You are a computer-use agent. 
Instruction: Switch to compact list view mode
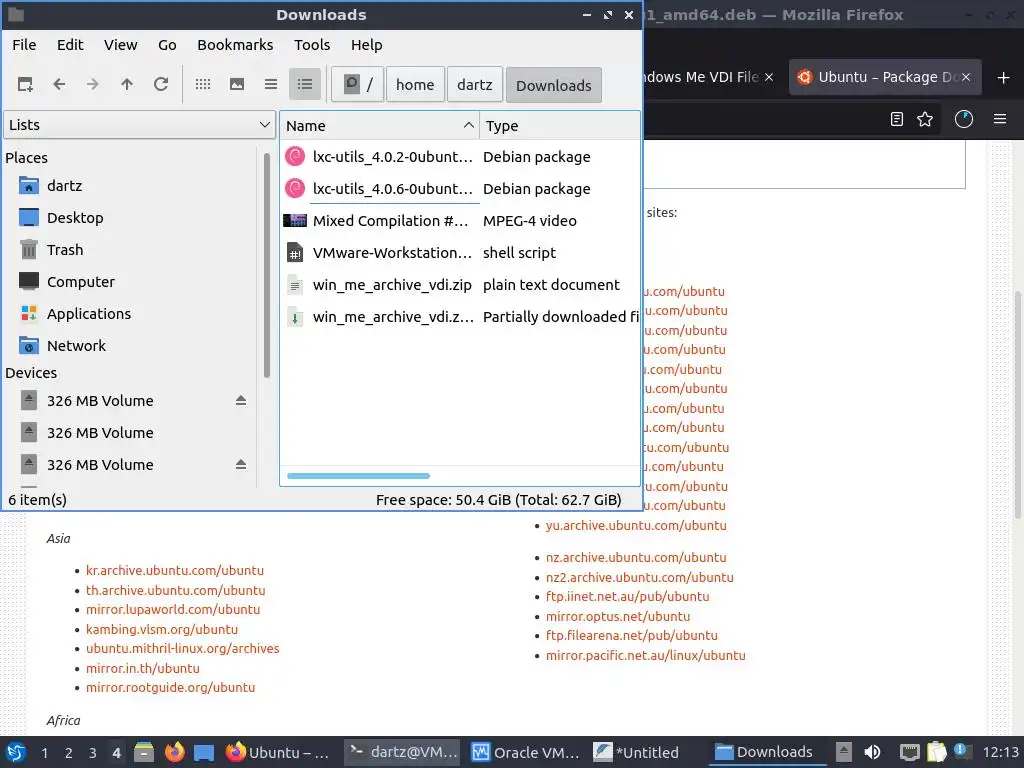pos(271,84)
